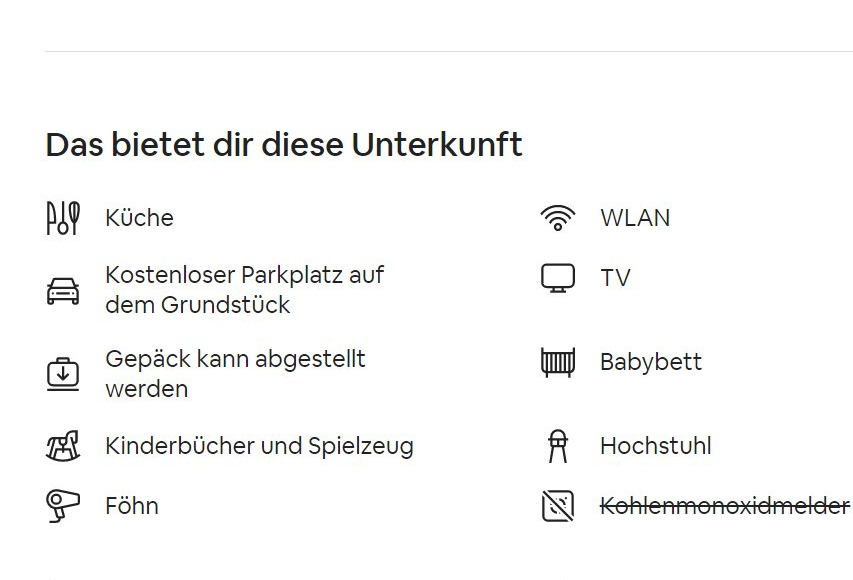Image resolution: width=853 pixels, height=580 pixels.
Task: Click the heading Das bietet dir diese Unterkunft
Action: click(x=284, y=145)
